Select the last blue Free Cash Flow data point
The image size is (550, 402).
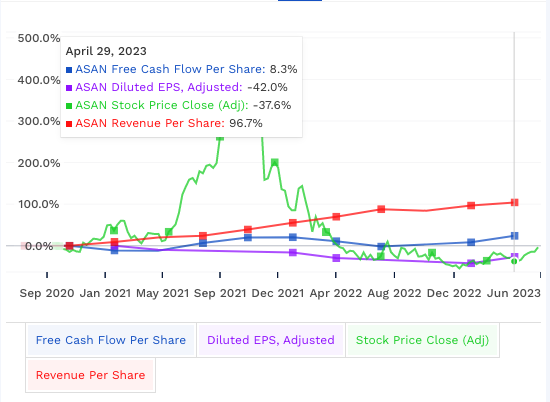point(515,236)
